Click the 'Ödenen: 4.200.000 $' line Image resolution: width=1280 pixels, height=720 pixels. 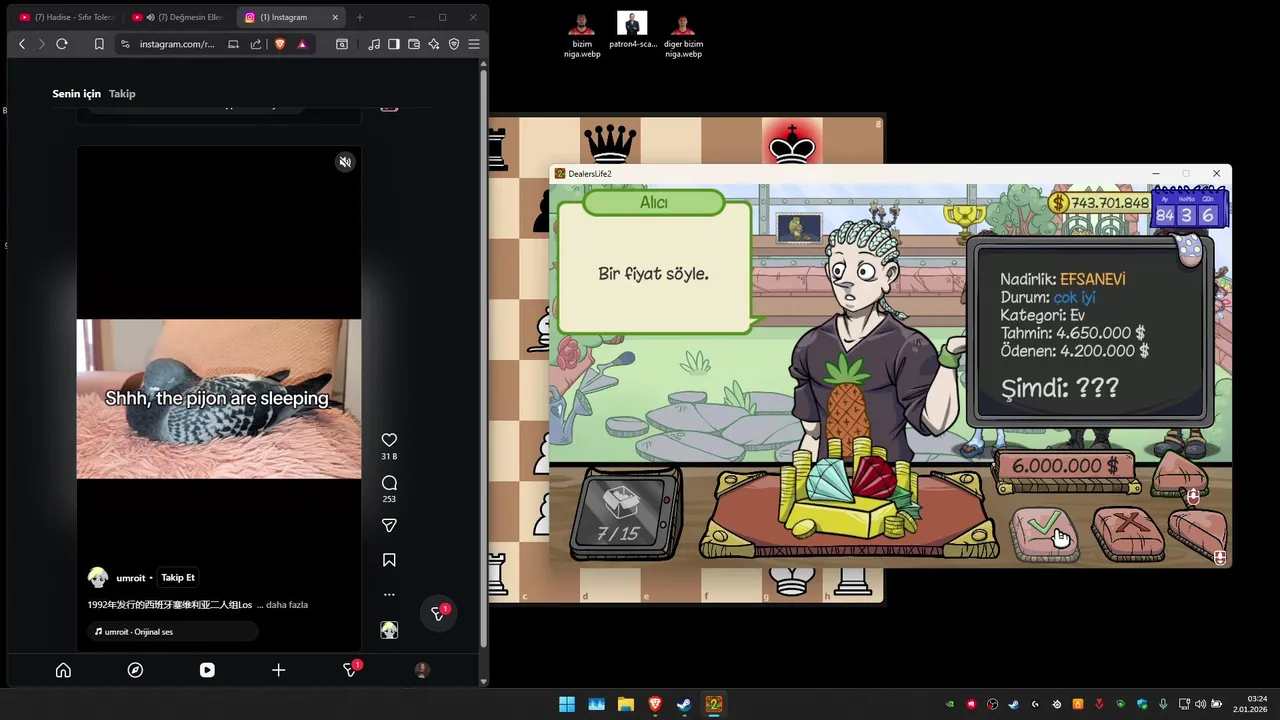1074,351
